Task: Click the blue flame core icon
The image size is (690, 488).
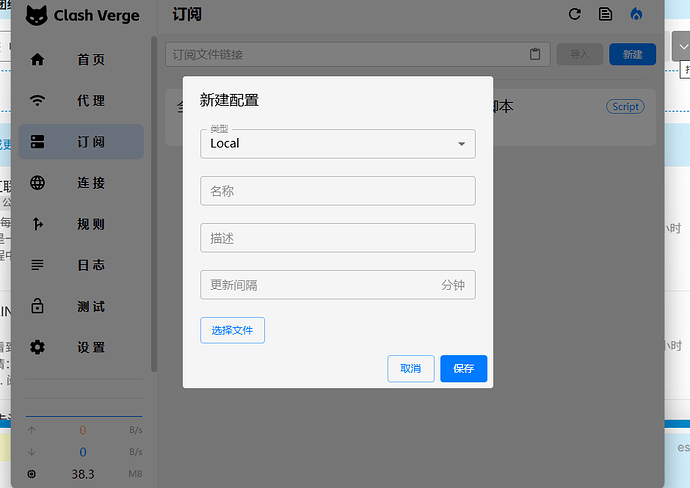Action: tap(636, 14)
